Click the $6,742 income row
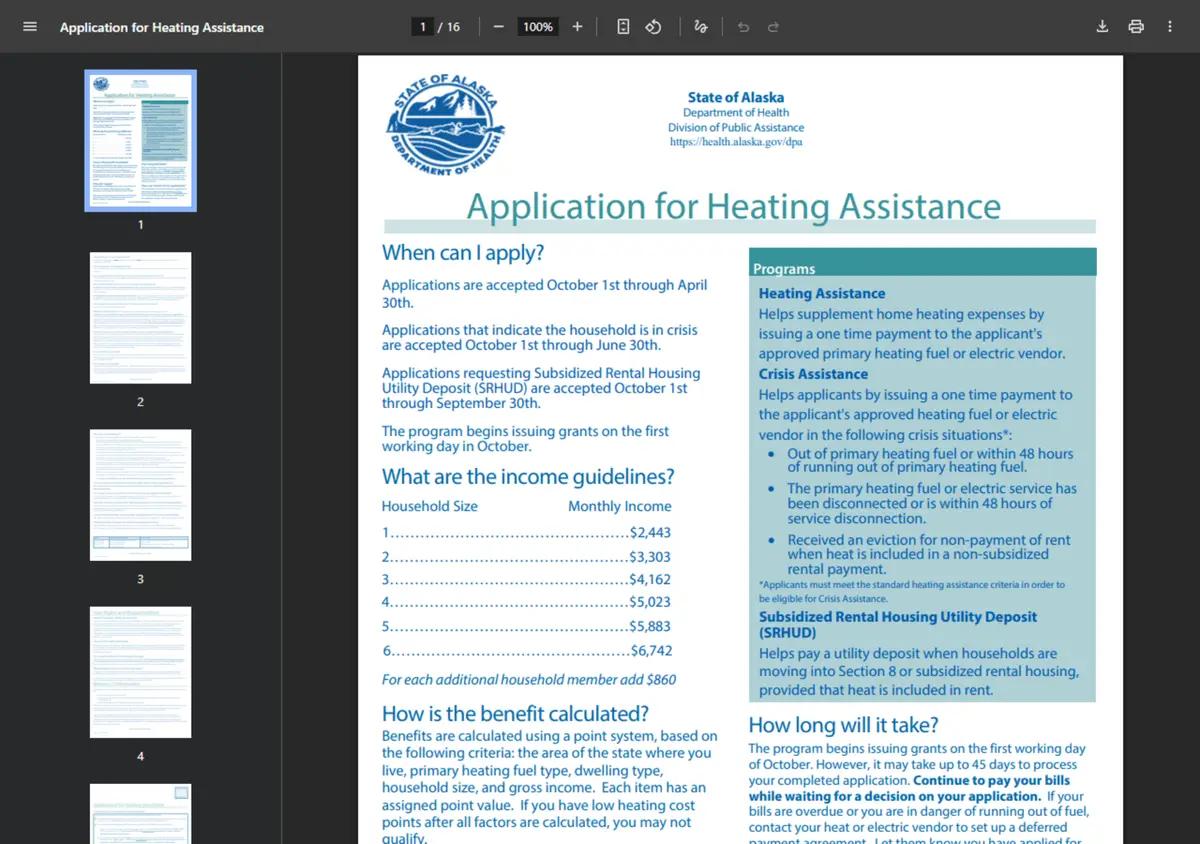The height and width of the screenshot is (844, 1200). pyautogui.click(x=527, y=651)
